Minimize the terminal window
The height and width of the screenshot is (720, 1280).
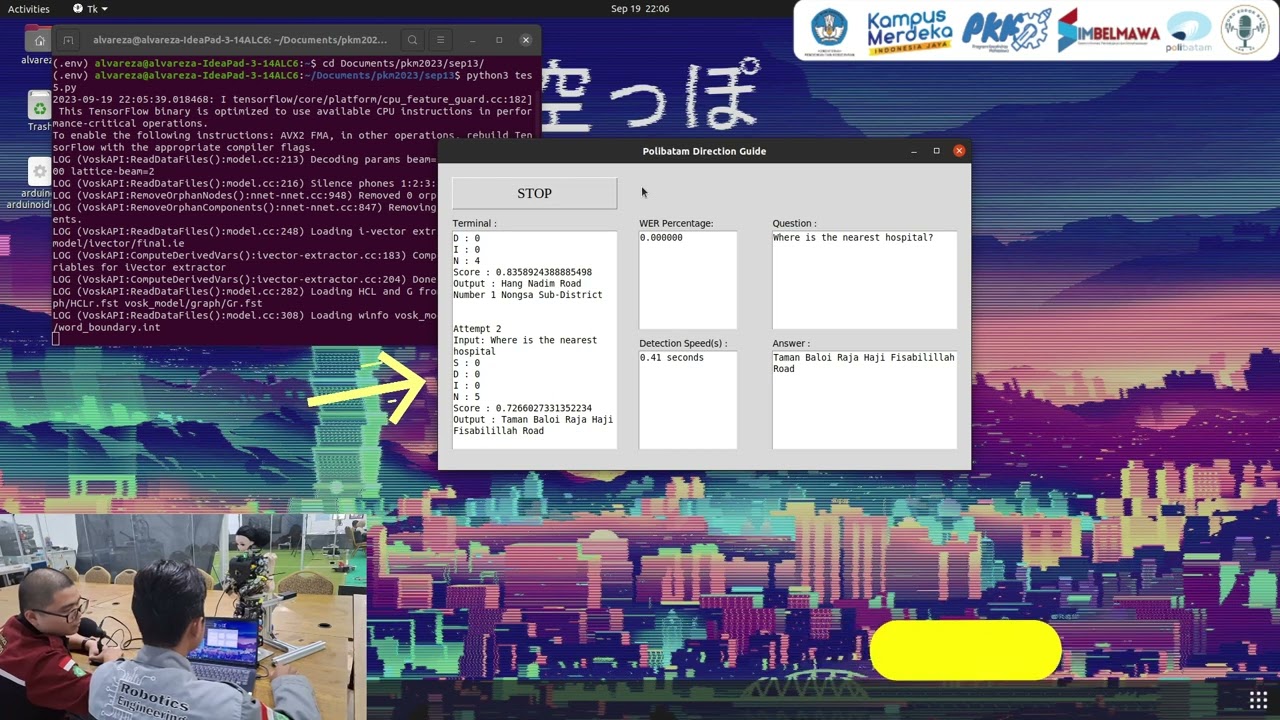coord(472,40)
